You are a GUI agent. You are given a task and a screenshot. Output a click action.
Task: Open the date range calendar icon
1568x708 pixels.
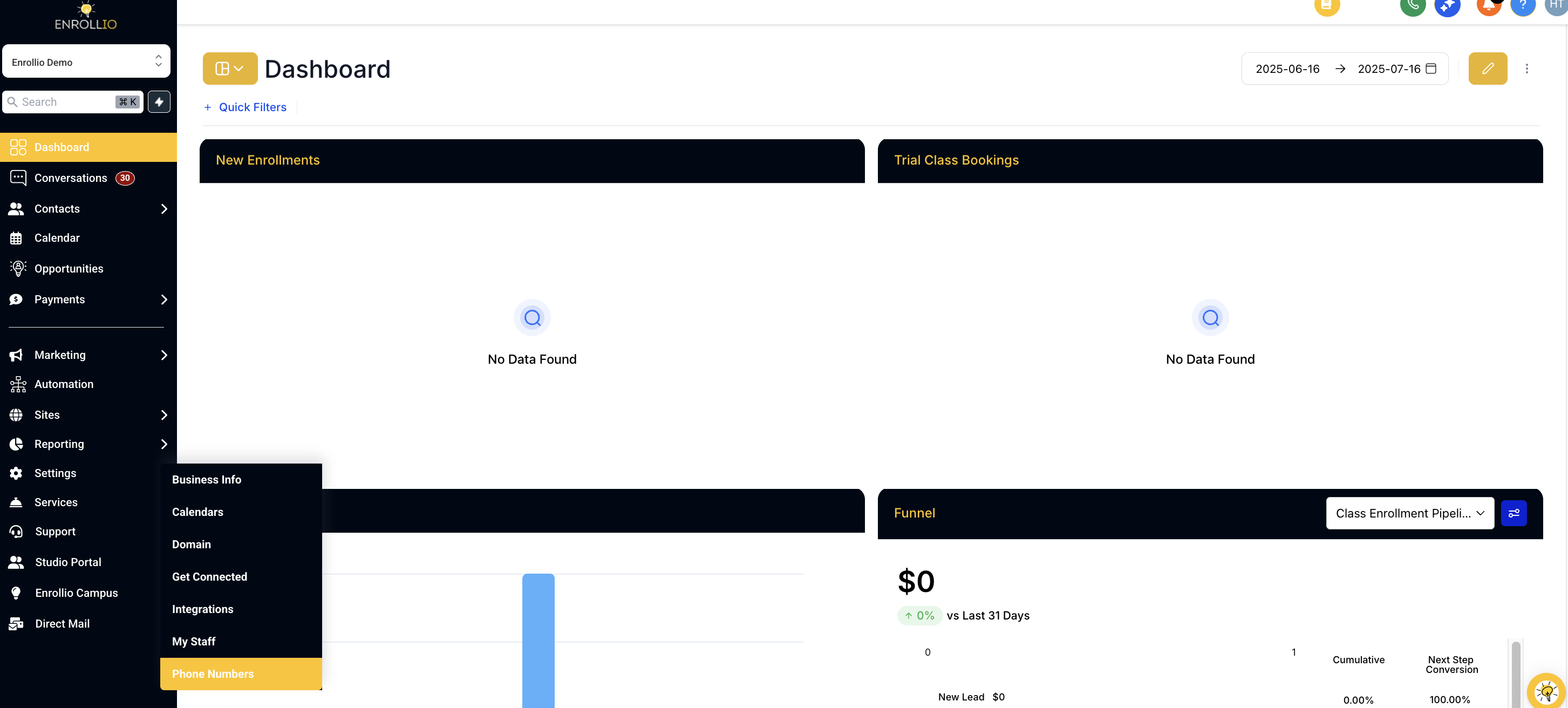click(x=1431, y=68)
